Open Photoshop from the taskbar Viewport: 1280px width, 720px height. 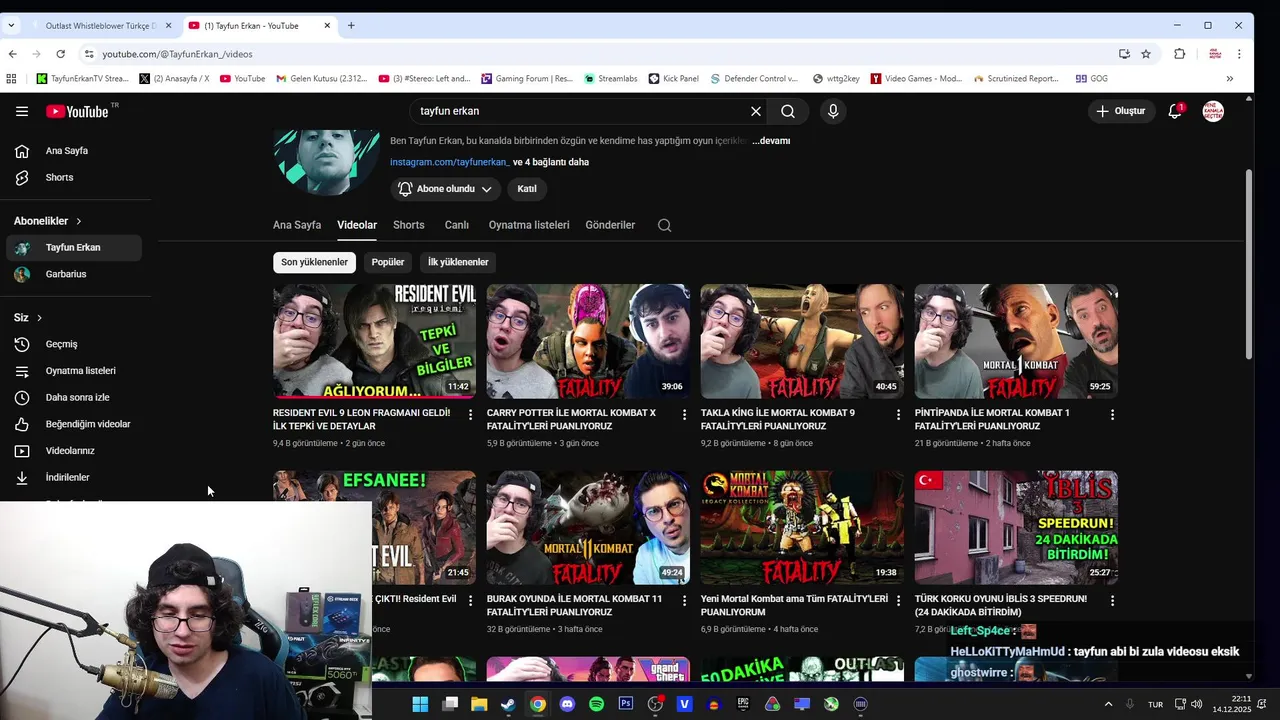coord(626,704)
